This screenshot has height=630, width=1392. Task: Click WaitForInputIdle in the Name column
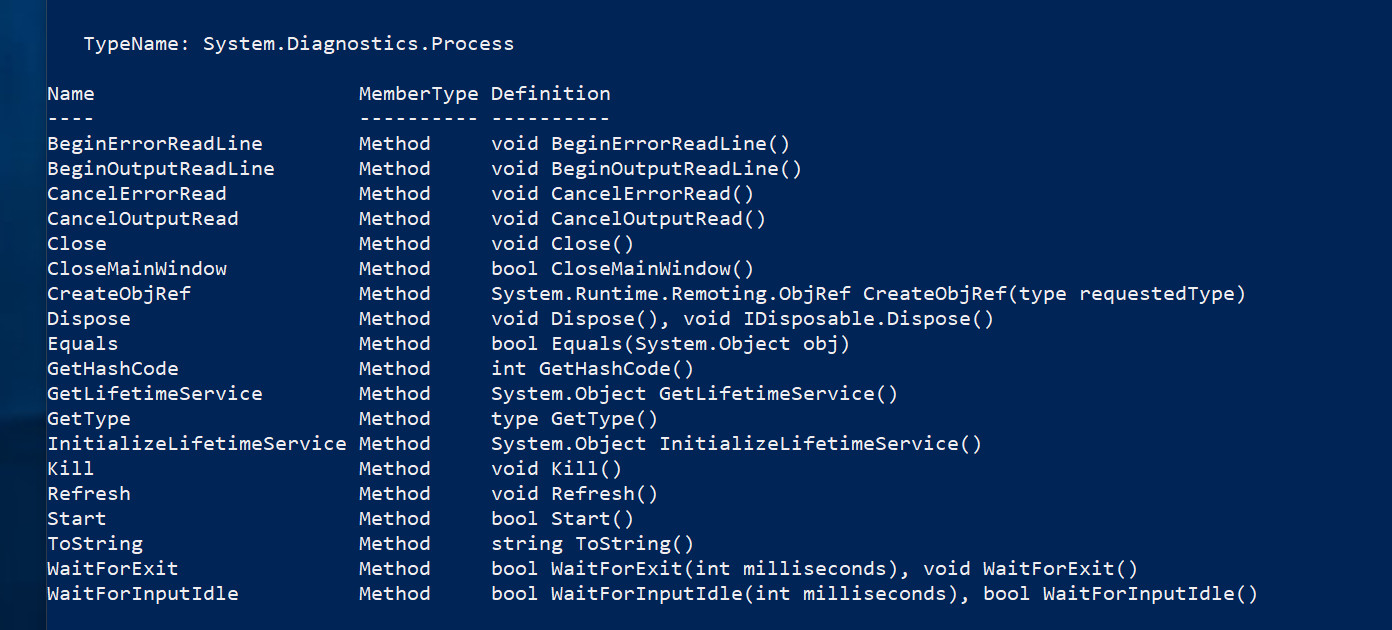pos(143,594)
